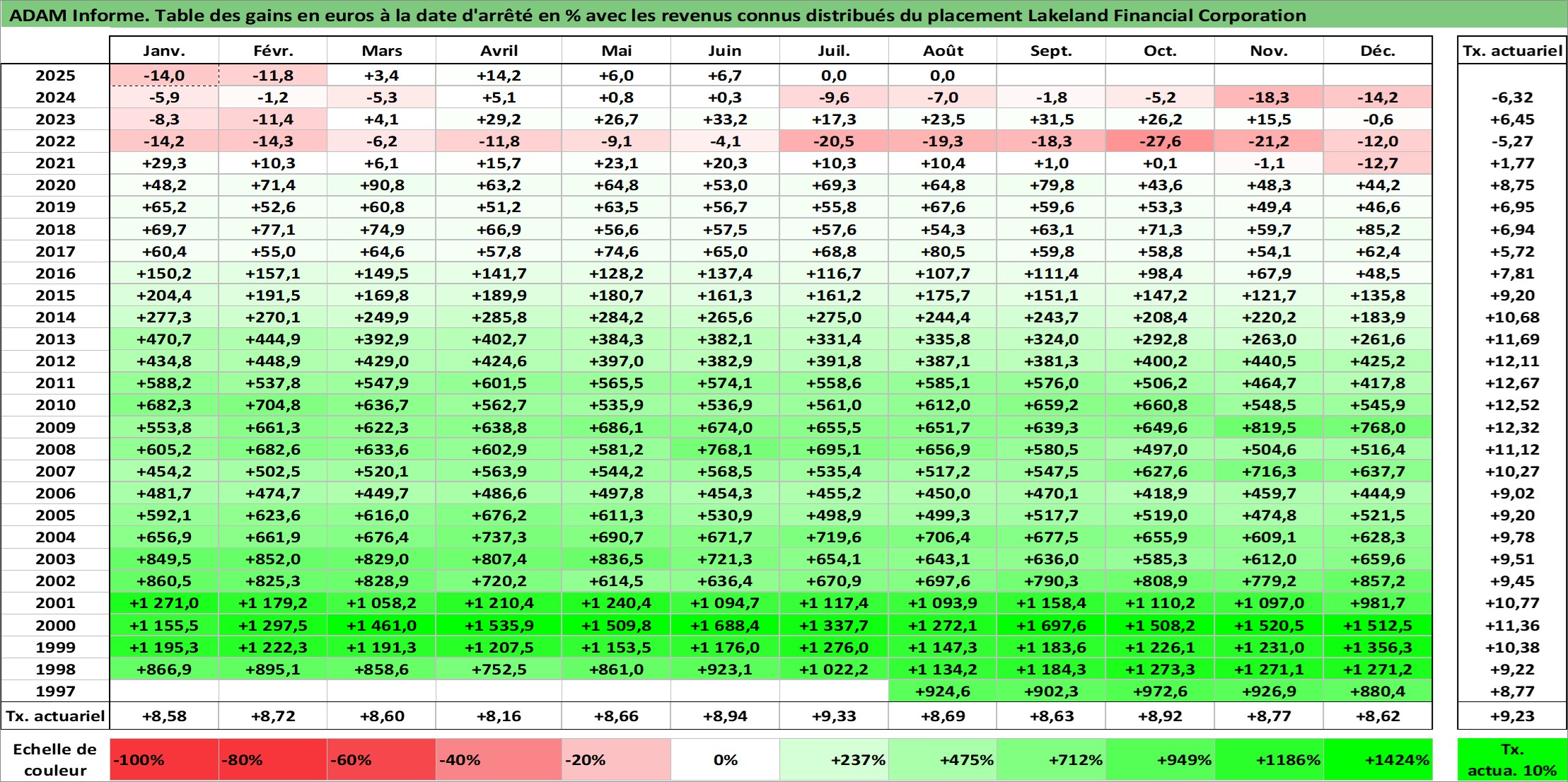The width and height of the screenshot is (1568, 782).
Task: Click the +204,4 cell for January 2015
Action: click(164, 296)
